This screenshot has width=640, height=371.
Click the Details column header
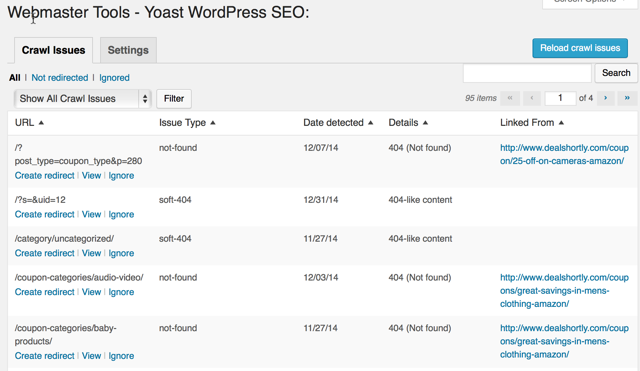click(x=403, y=123)
